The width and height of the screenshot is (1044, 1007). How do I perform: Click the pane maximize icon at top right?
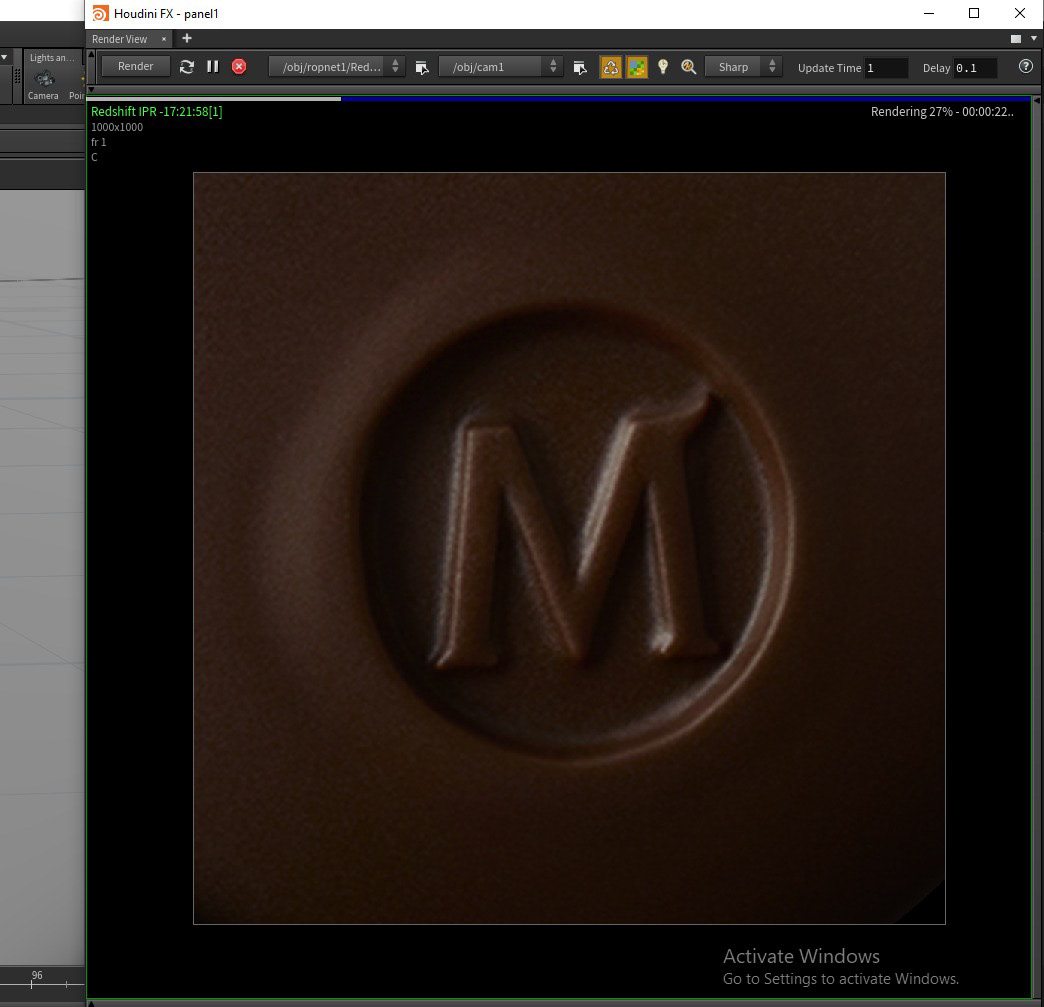tap(1016, 39)
